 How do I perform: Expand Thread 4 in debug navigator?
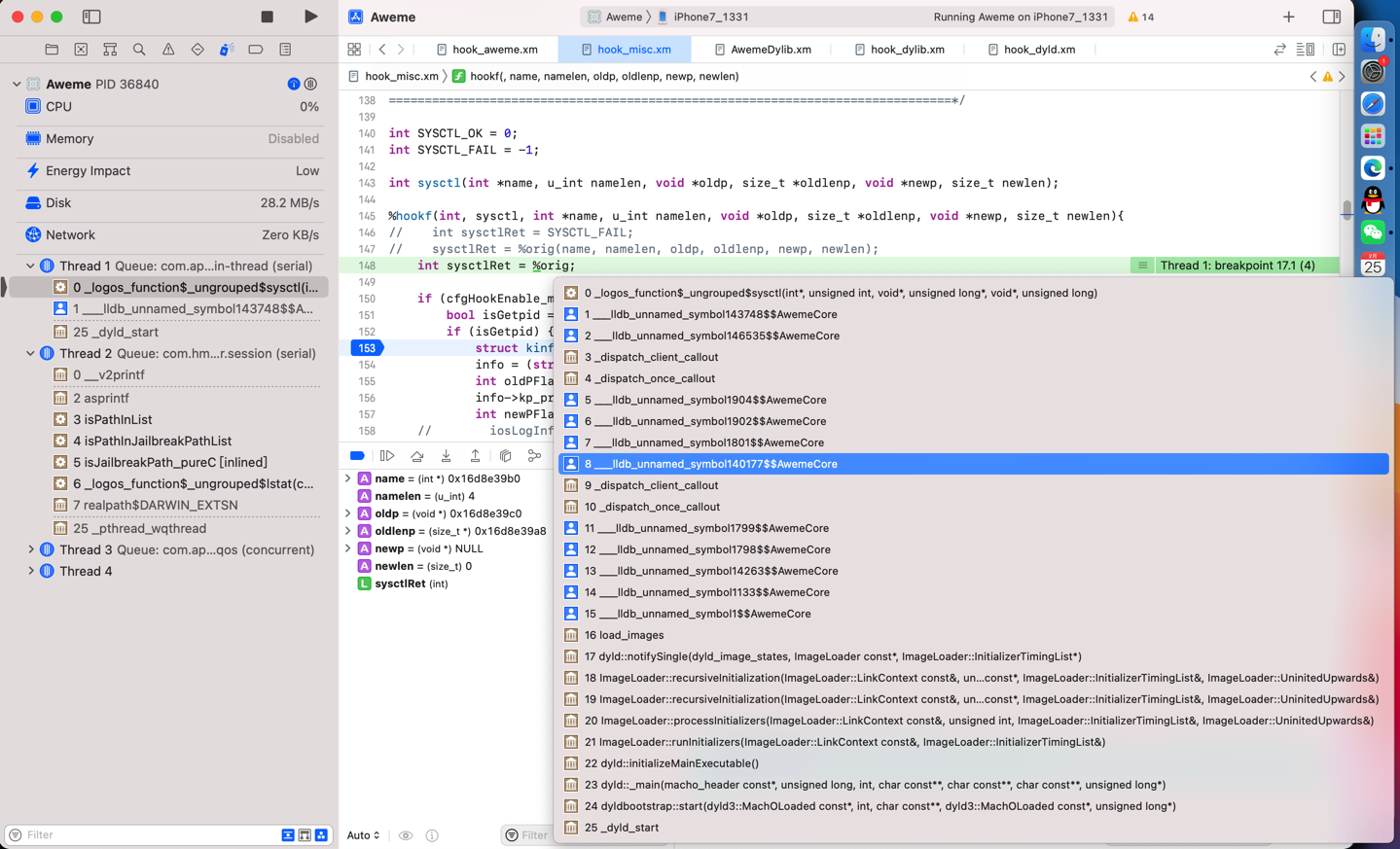pos(30,571)
